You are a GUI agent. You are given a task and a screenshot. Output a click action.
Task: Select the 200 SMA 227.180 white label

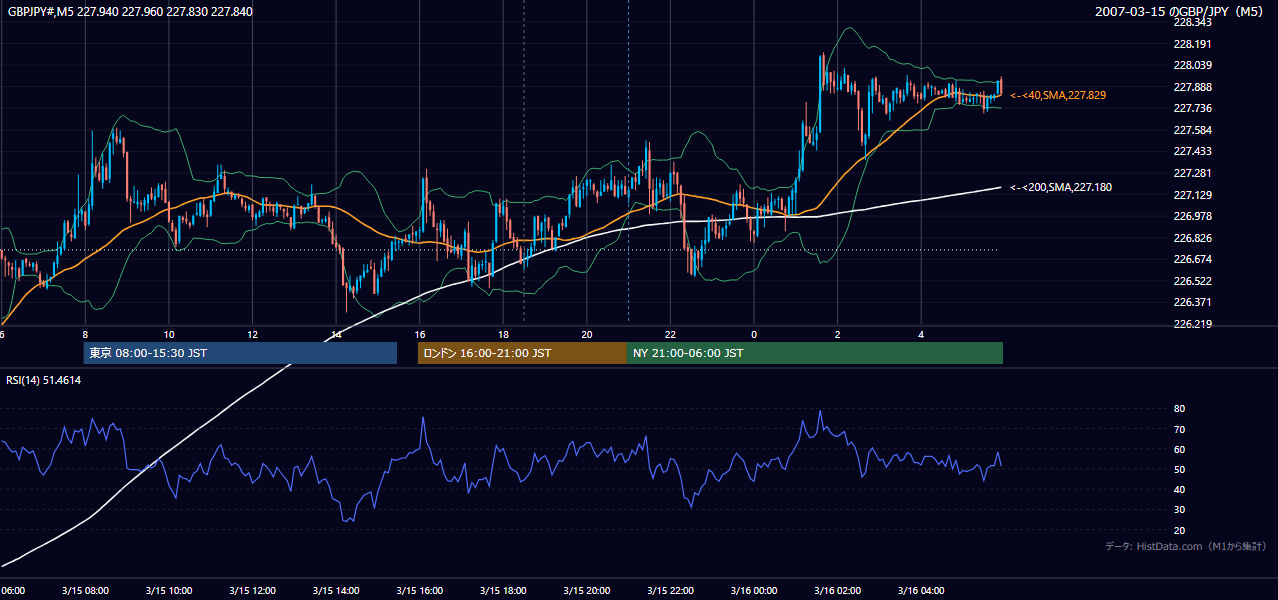(x=1061, y=187)
